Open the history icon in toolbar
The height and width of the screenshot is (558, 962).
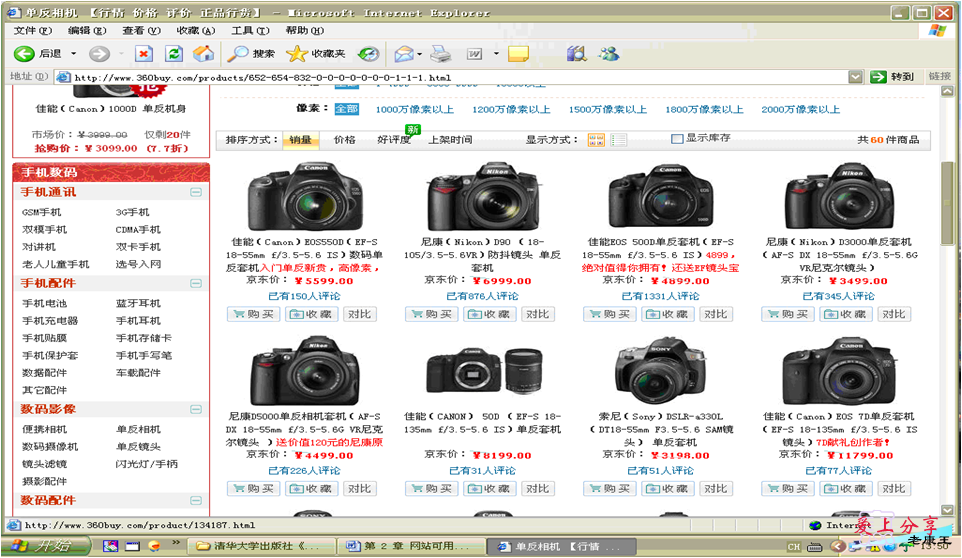click(368, 54)
